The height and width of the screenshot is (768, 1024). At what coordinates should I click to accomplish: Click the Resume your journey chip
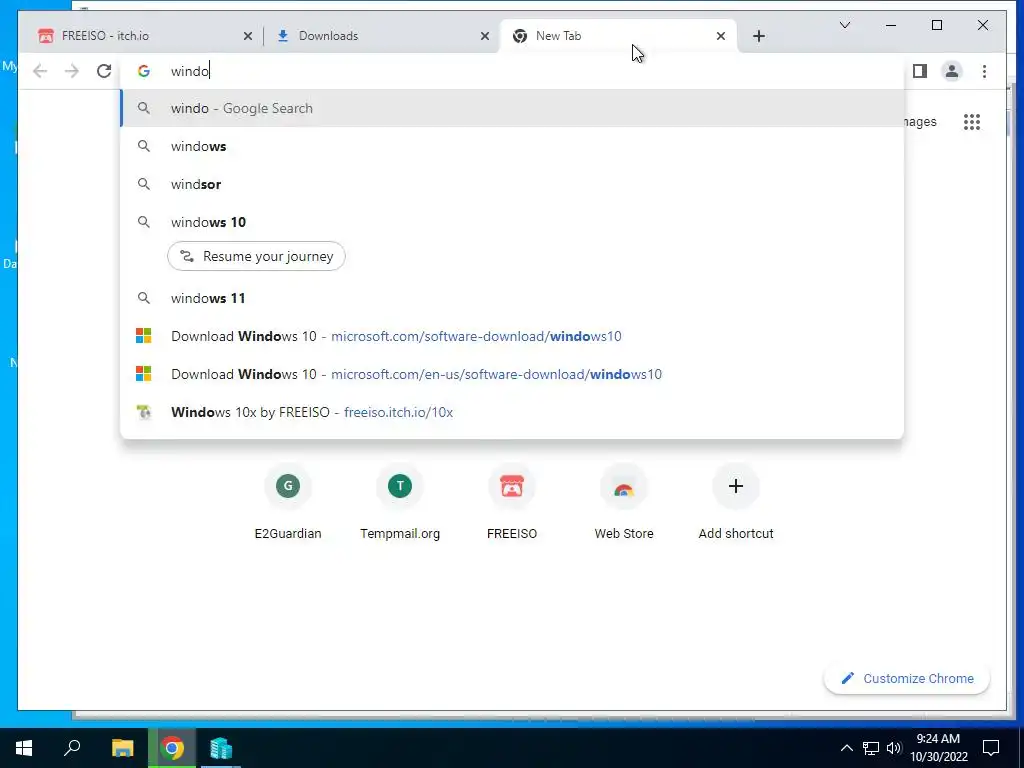tap(256, 256)
